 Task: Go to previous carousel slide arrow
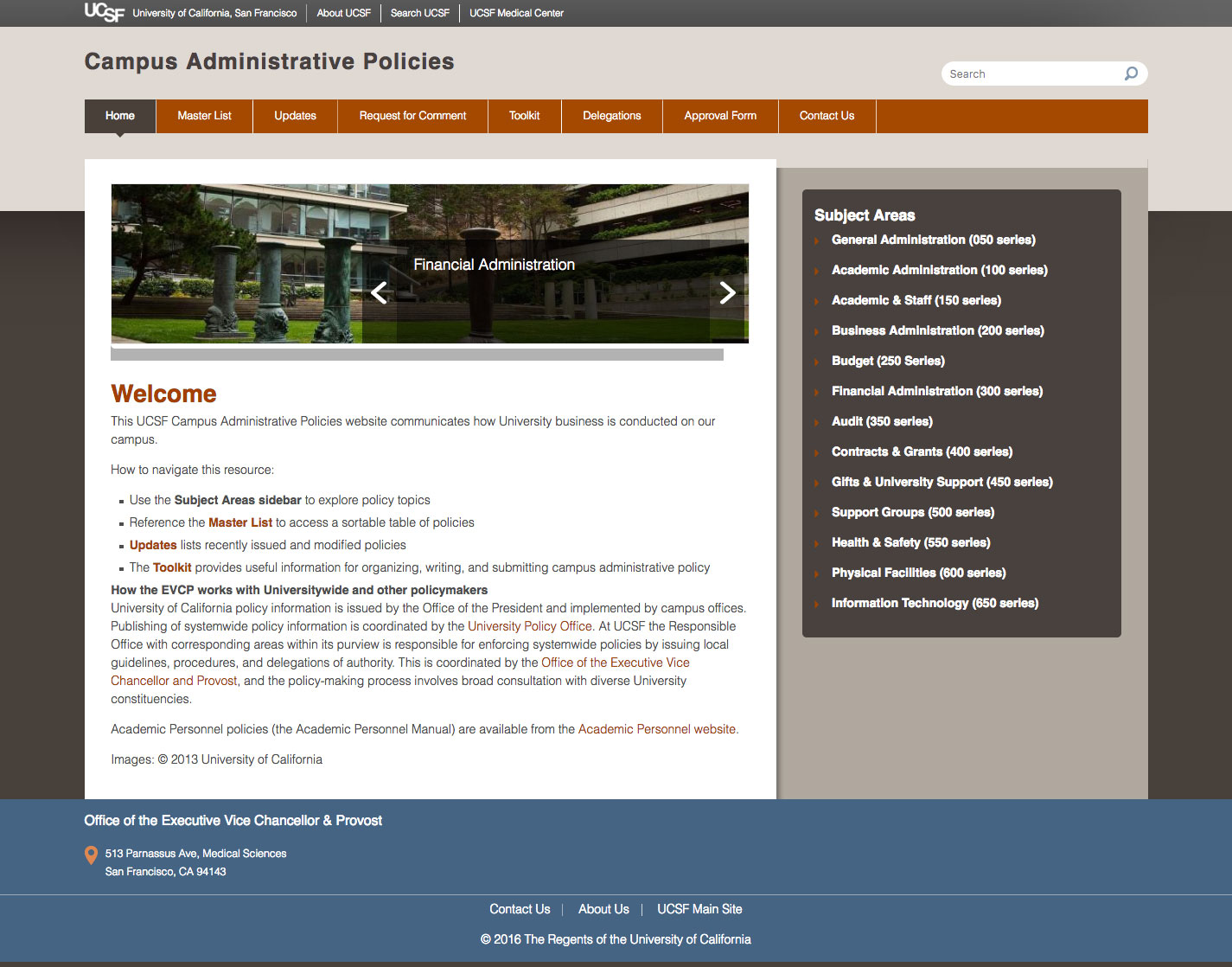click(379, 292)
